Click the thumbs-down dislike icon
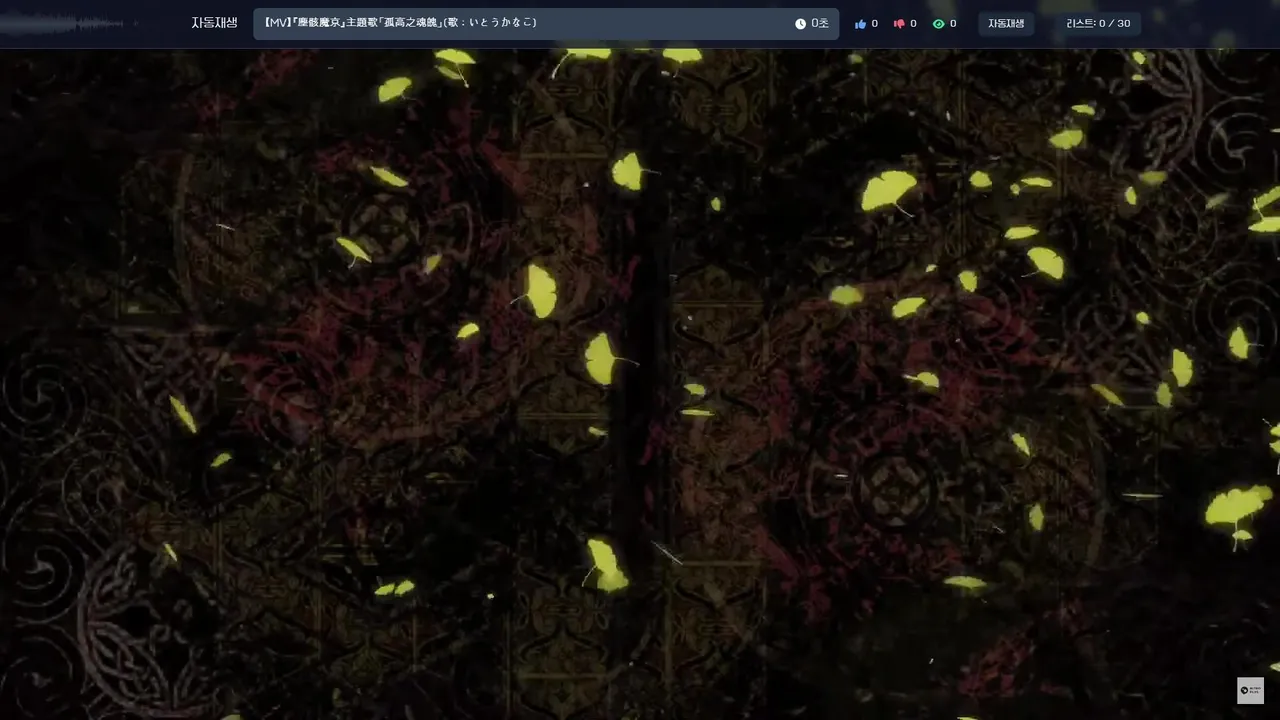 pyautogui.click(x=899, y=24)
